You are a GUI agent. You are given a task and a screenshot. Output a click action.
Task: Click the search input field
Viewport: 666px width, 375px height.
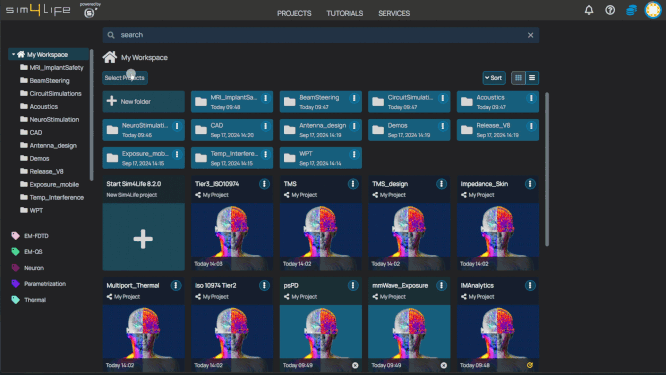pyautogui.click(x=321, y=35)
